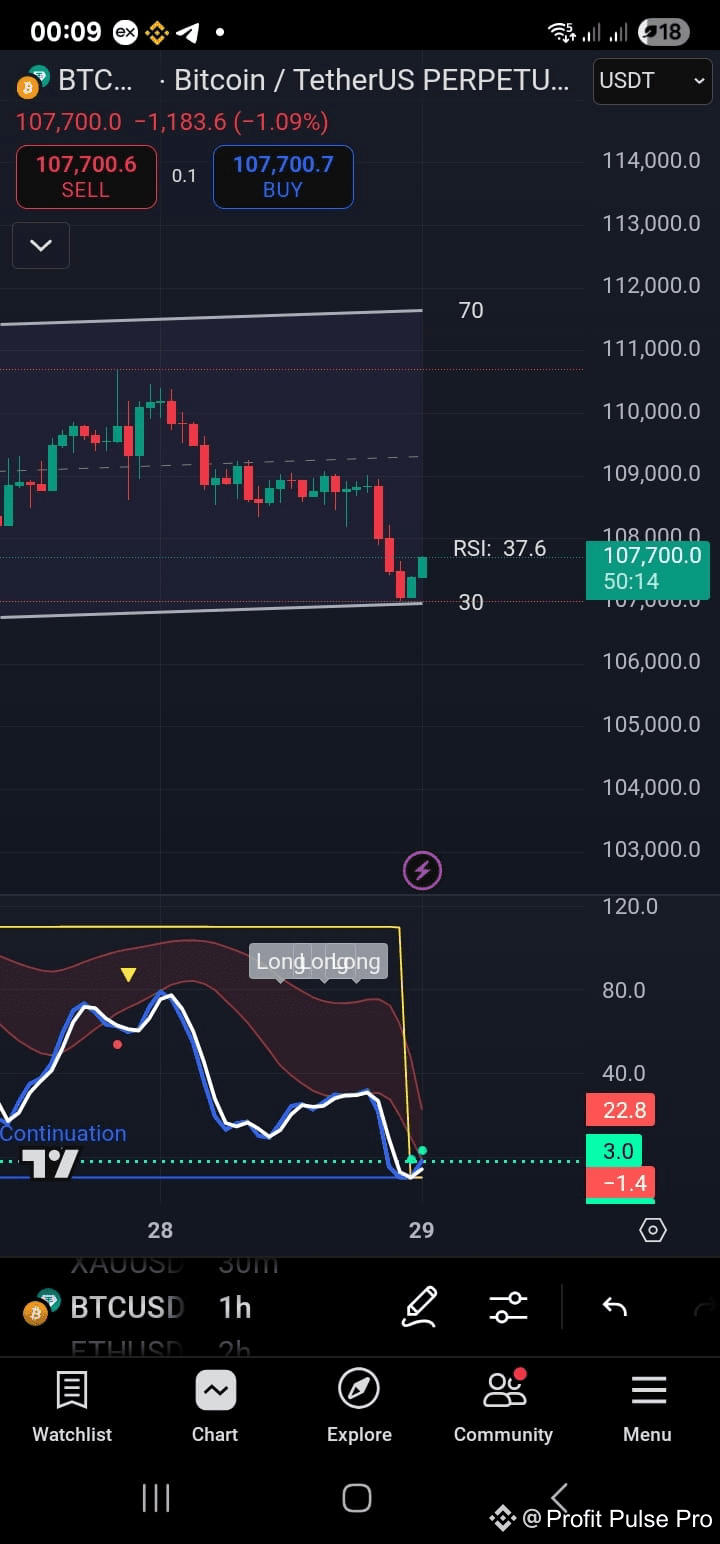The height and width of the screenshot is (1544, 720).
Task: Tap the Telegram icon in the status bar
Action: 187,32
